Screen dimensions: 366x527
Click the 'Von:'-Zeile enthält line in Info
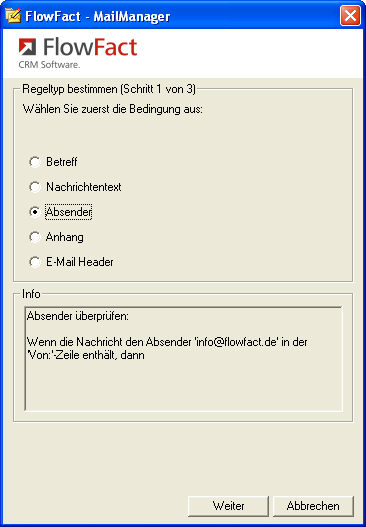pyautogui.click(x=86, y=355)
